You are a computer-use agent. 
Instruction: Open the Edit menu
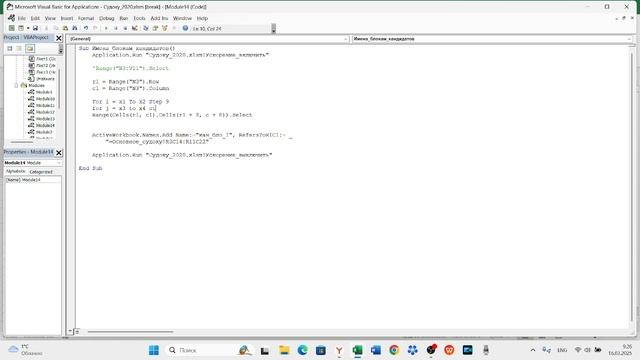pos(35,18)
